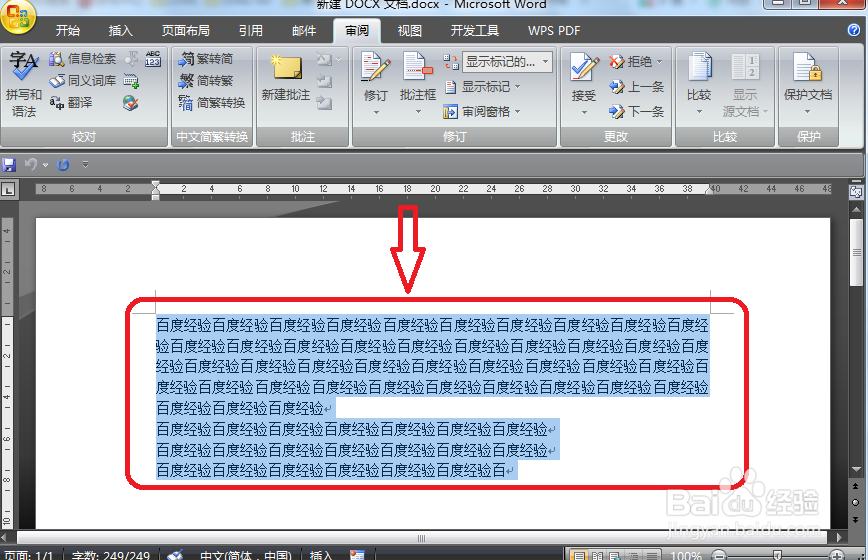
Task: Open the 引用 tab
Action: (x=251, y=30)
